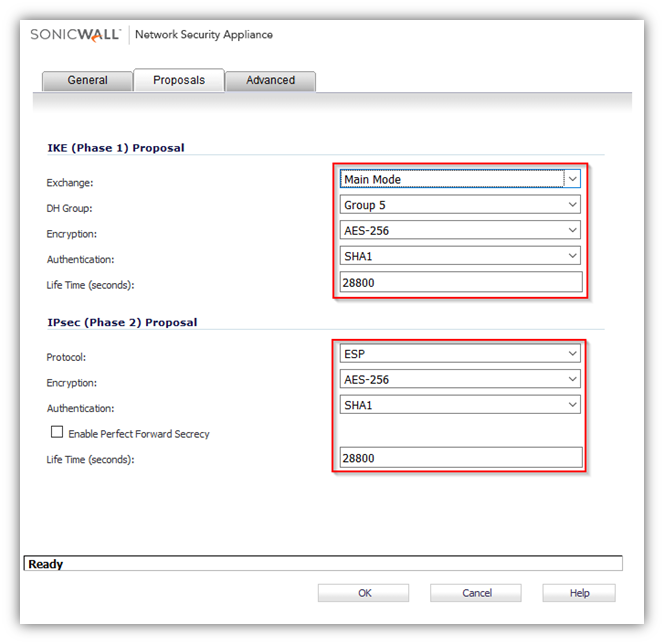Open the Protocol dropdown set to ESP

click(x=459, y=353)
